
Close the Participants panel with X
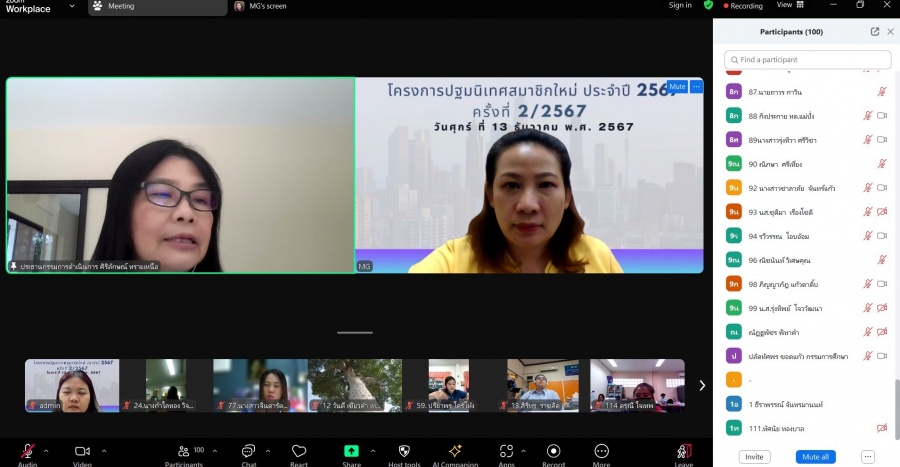(x=890, y=32)
